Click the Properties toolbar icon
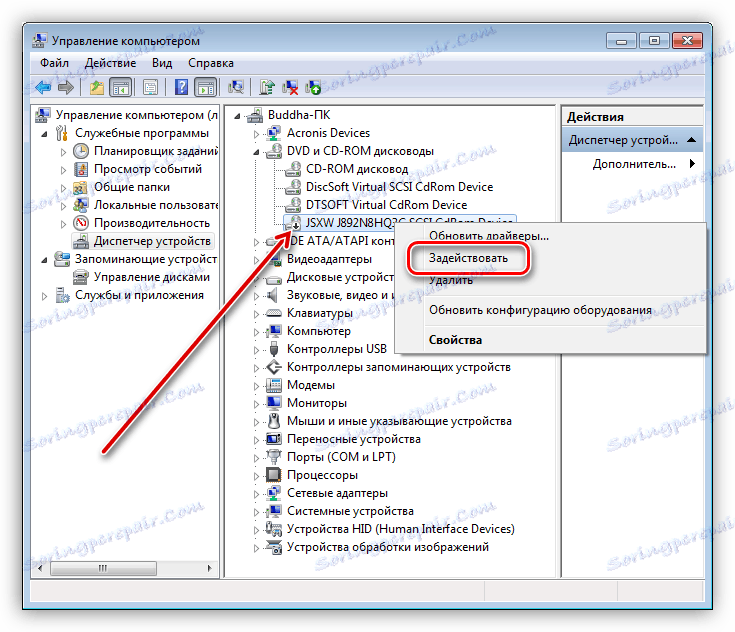Viewport: 735px width, 632px height. [150, 87]
